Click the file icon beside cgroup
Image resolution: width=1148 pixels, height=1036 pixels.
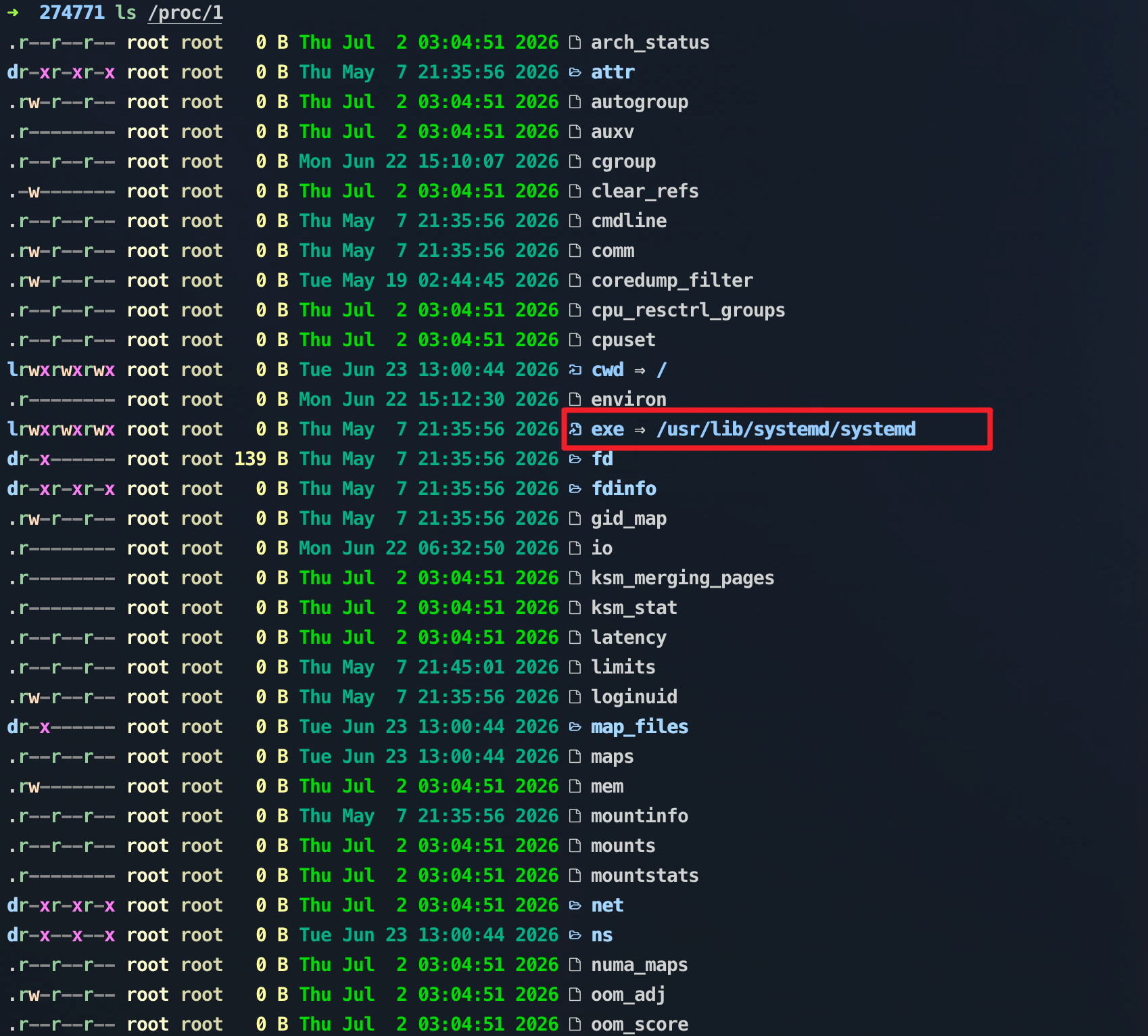pyautogui.click(x=575, y=162)
